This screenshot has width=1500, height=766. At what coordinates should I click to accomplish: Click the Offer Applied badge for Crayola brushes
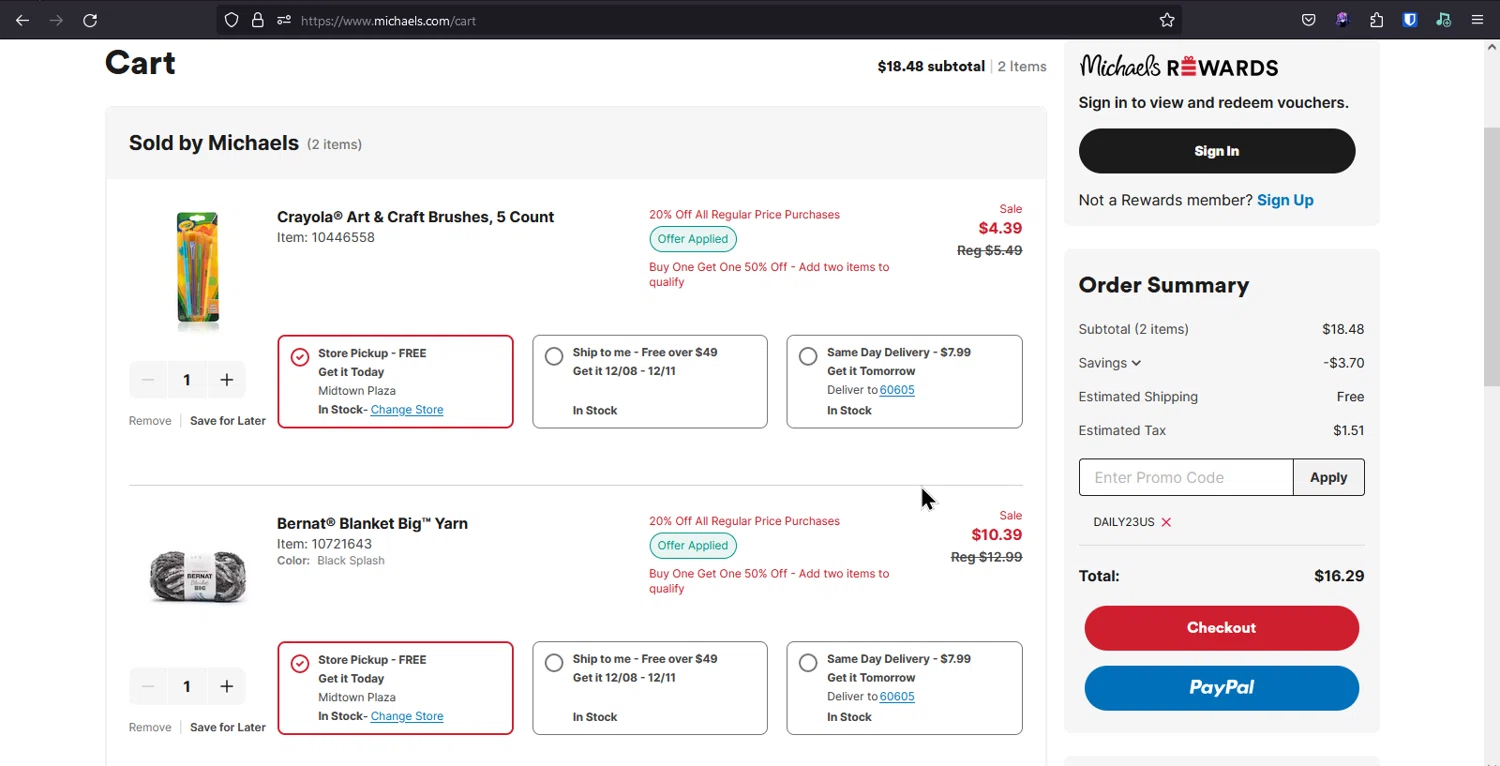pyautogui.click(x=693, y=239)
